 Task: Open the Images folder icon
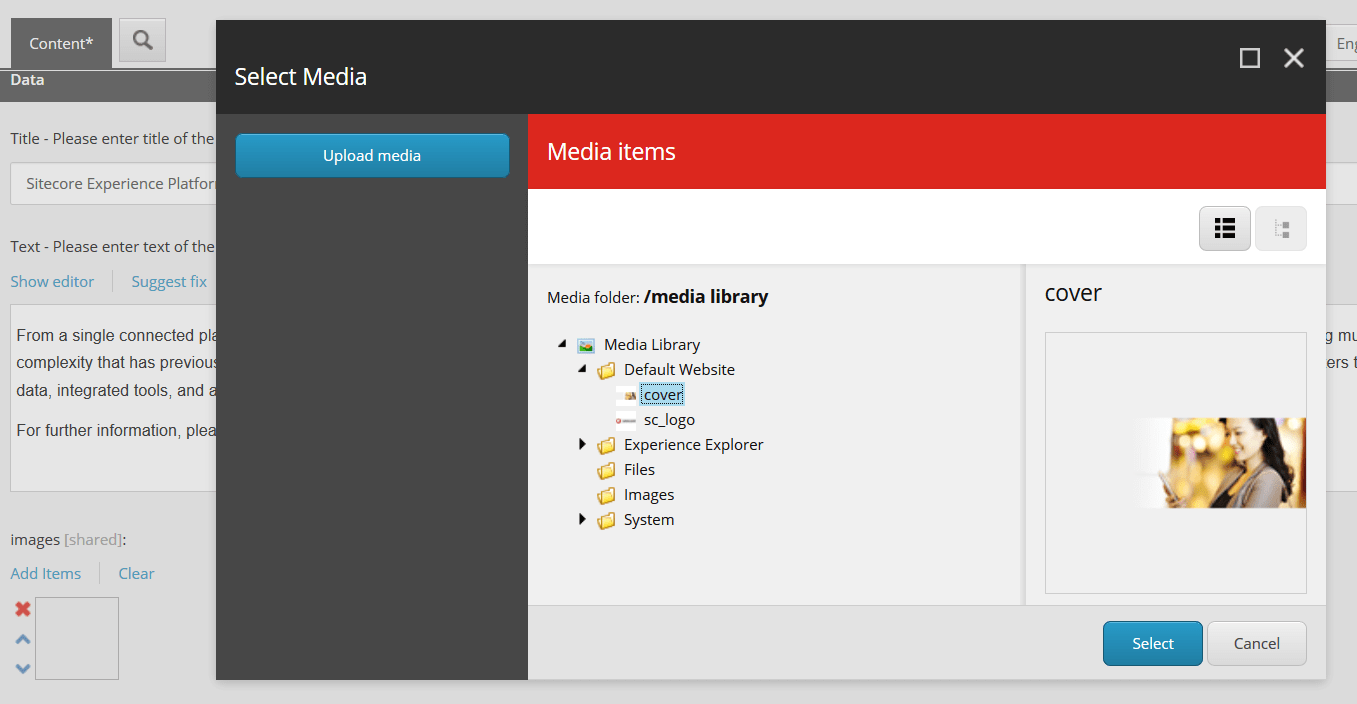606,494
